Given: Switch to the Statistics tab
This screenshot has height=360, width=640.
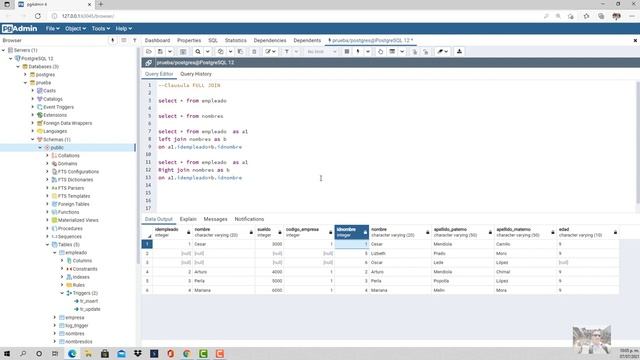Looking at the screenshot, I should click(236, 40).
